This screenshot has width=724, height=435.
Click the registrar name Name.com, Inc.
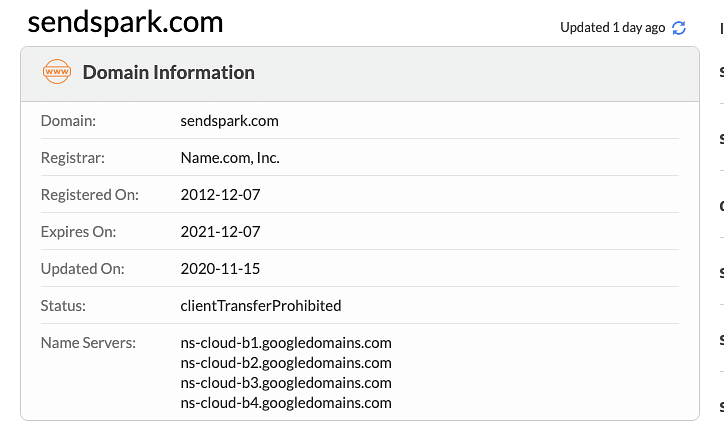click(x=230, y=158)
